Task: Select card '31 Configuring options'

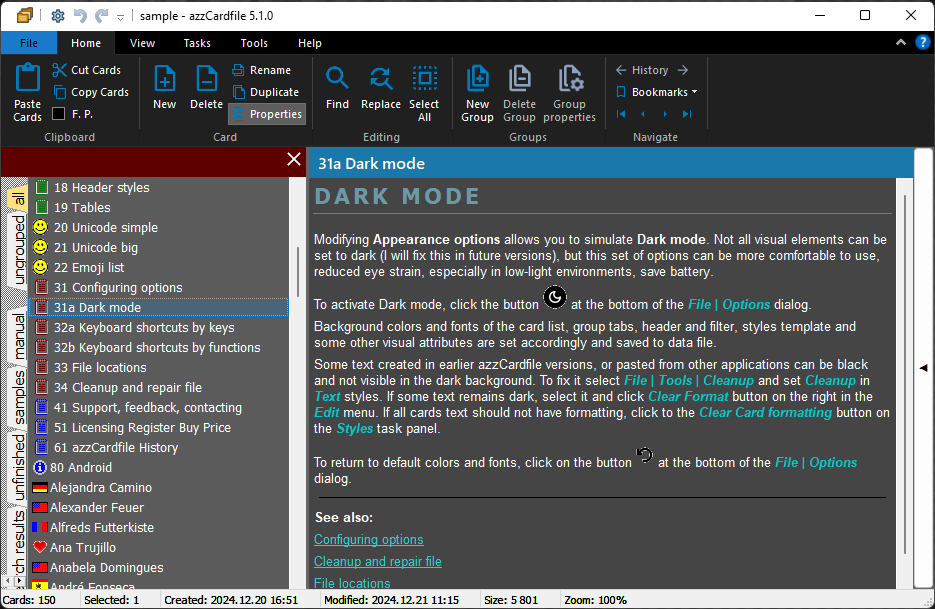Action: point(159,288)
